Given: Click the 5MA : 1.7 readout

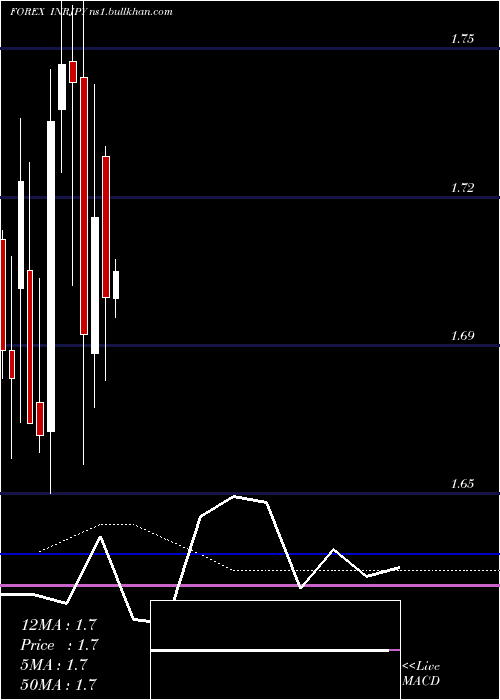Looking at the screenshot, I should pos(54,665).
